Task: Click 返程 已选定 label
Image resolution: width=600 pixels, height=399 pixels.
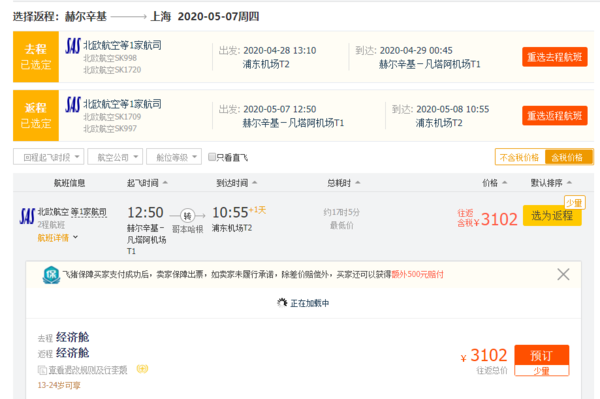Action: (x=36, y=116)
